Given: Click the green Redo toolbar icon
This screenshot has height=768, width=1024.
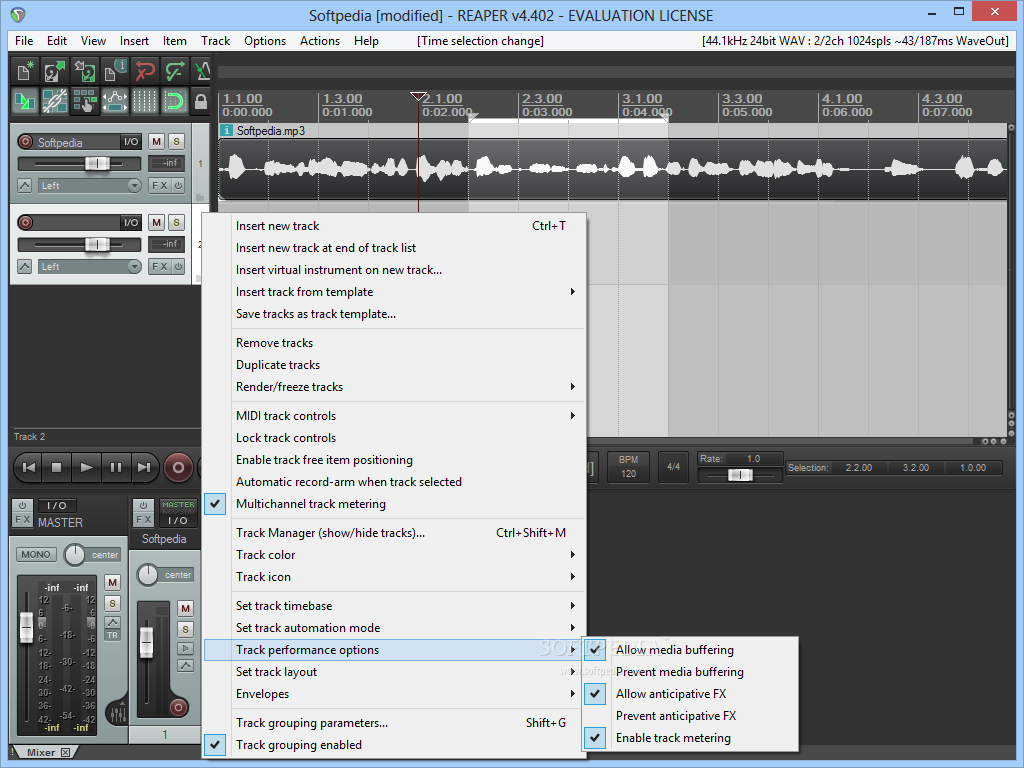Looking at the screenshot, I should (x=175, y=71).
